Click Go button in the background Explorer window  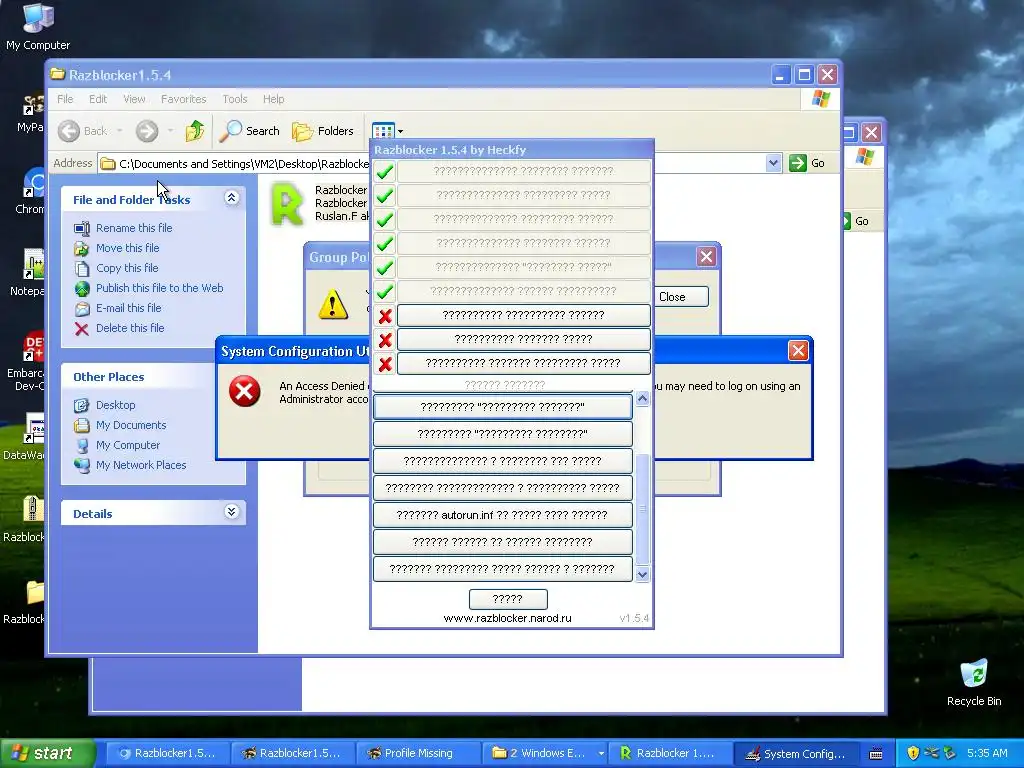coord(856,221)
